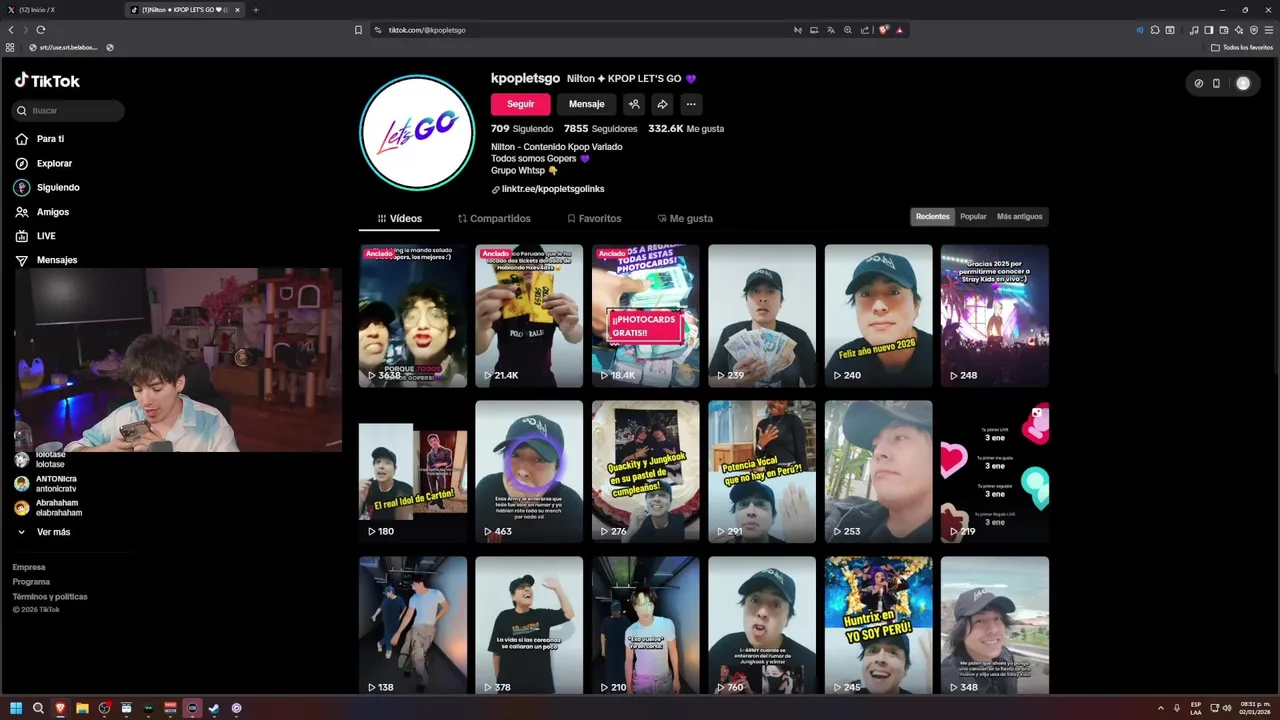
Task: Open pinned PHOTOCARDS GRATIS video
Action: click(x=645, y=316)
